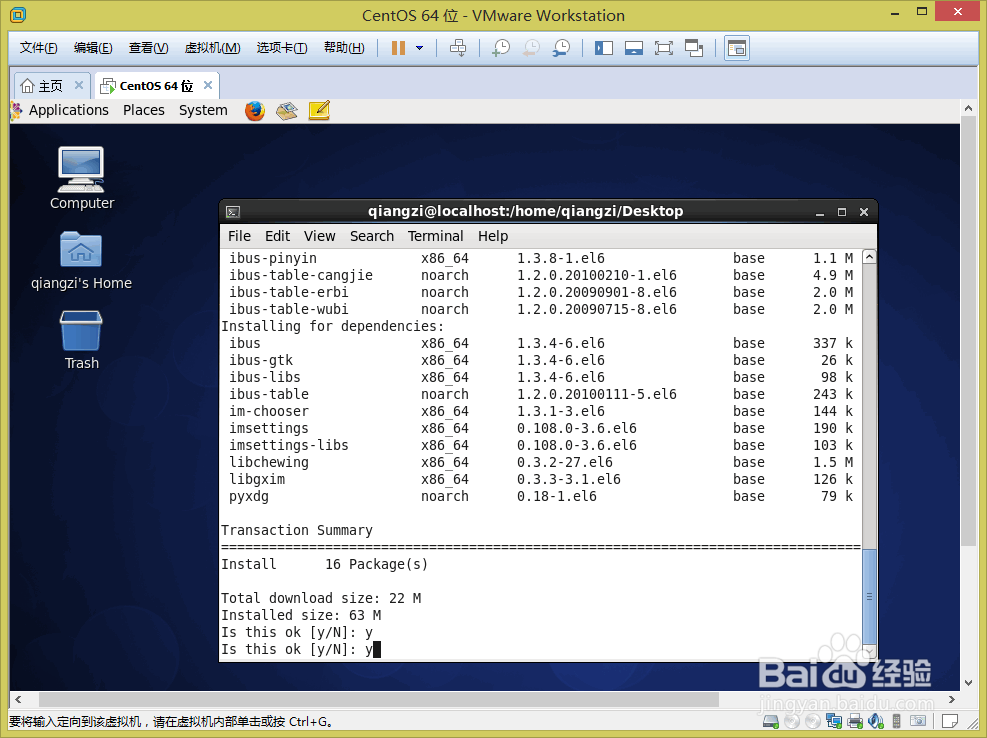This screenshot has height=738, width=987.
Task: Open the terminal Search menu
Action: click(x=371, y=236)
